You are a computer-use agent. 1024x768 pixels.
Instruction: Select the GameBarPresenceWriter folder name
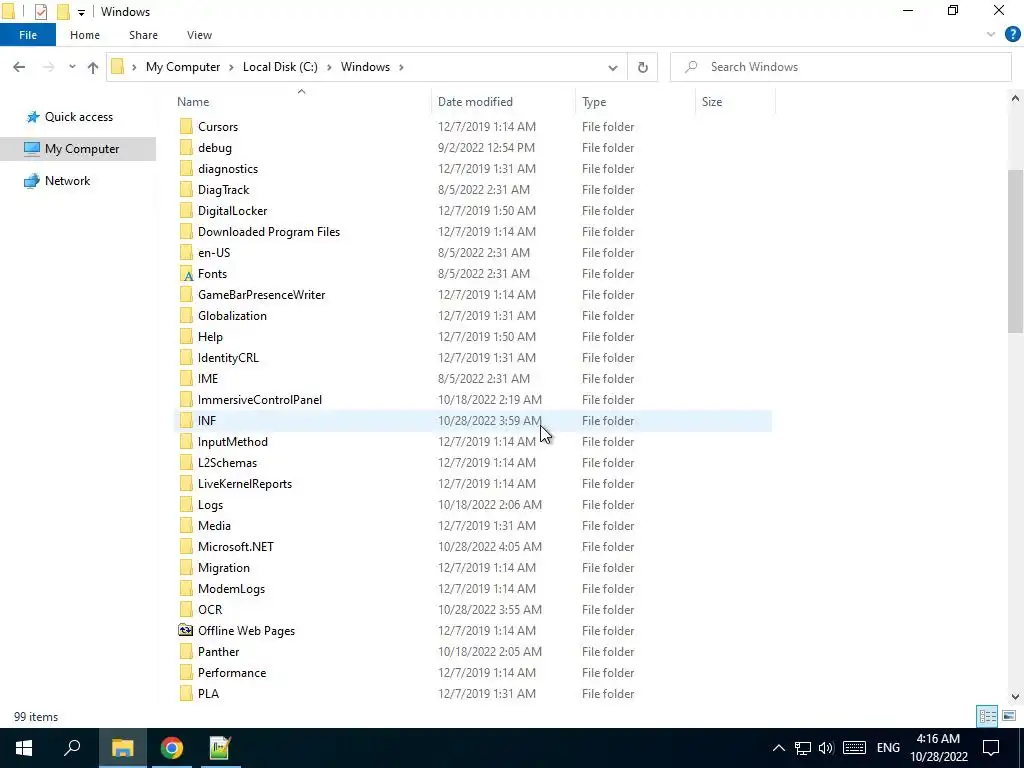click(261, 295)
